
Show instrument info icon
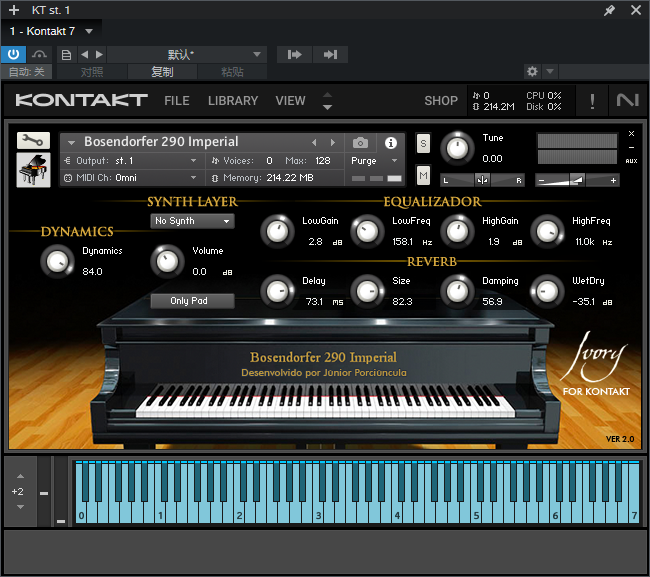(390, 143)
